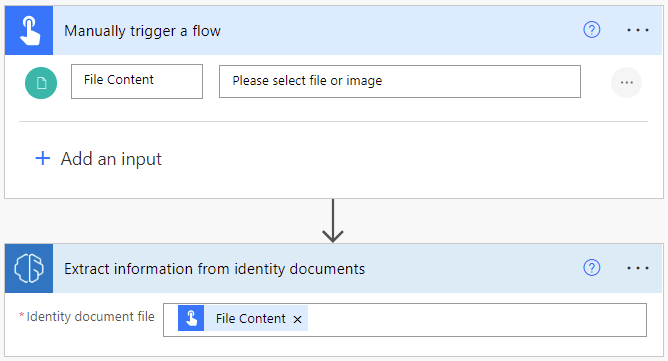Viewport: 668px width, 361px height.
Task: Open more options for Manually trigger a flow
Action: (x=637, y=30)
